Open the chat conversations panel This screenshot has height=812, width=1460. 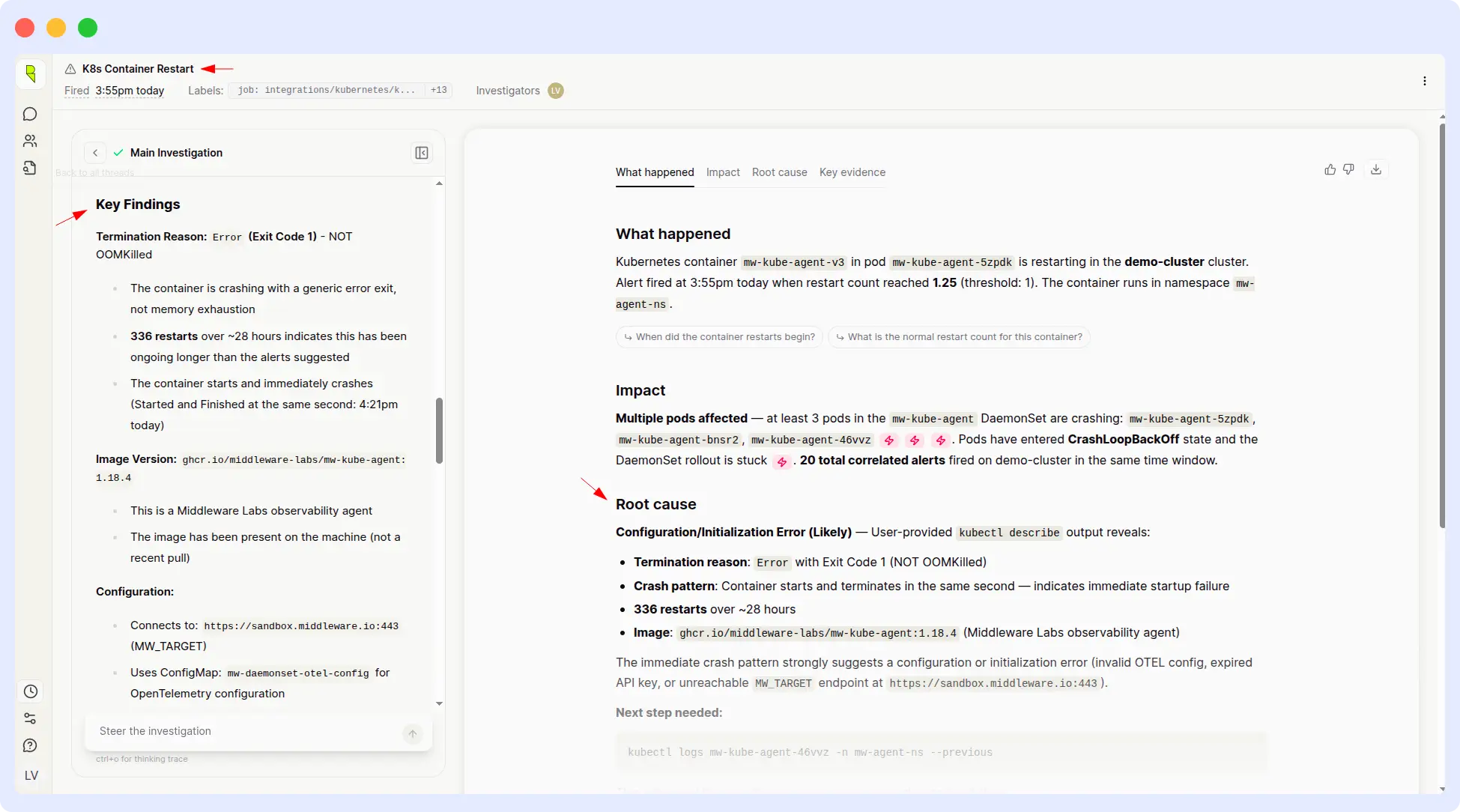[x=30, y=114]
